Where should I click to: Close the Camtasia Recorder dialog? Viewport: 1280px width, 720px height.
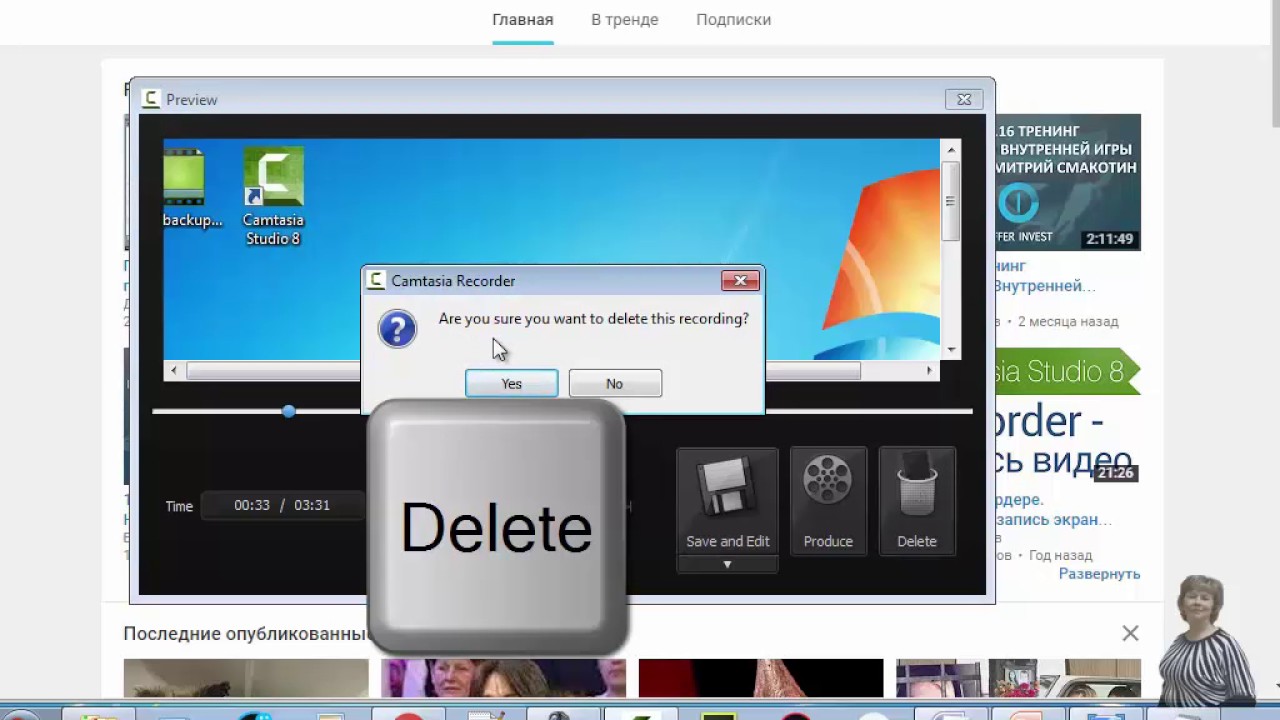point(740,280)
